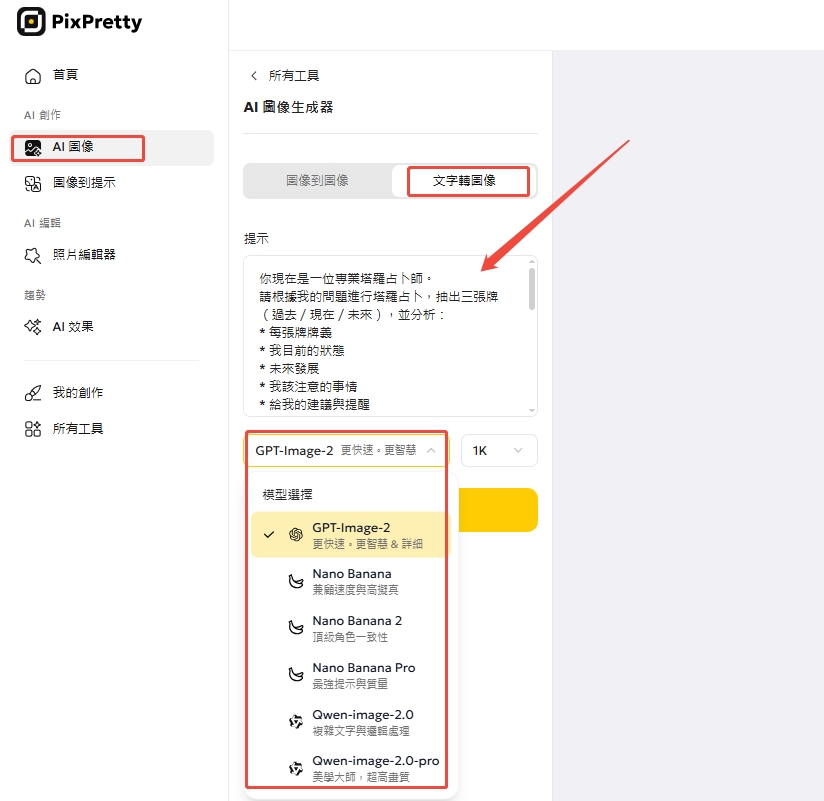The width and height of the screenshot is (824, 801).
Task: Click the home icon beside 首頁
Action: (x=33, y=76)
